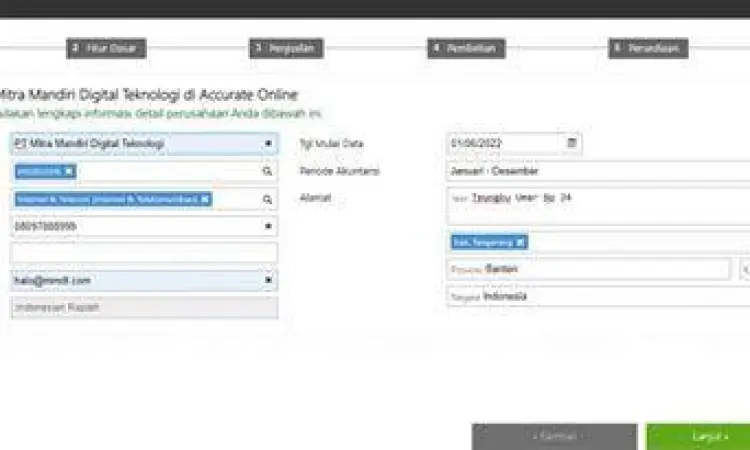Click the PT Mitra Mandiri Digital Teknologi name field

pos(144,143)
